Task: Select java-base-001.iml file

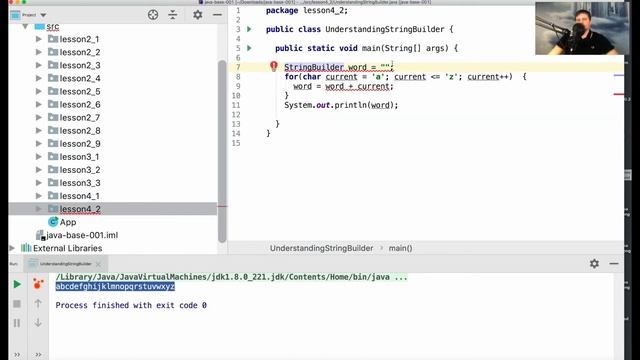Action: pos(82,235)
